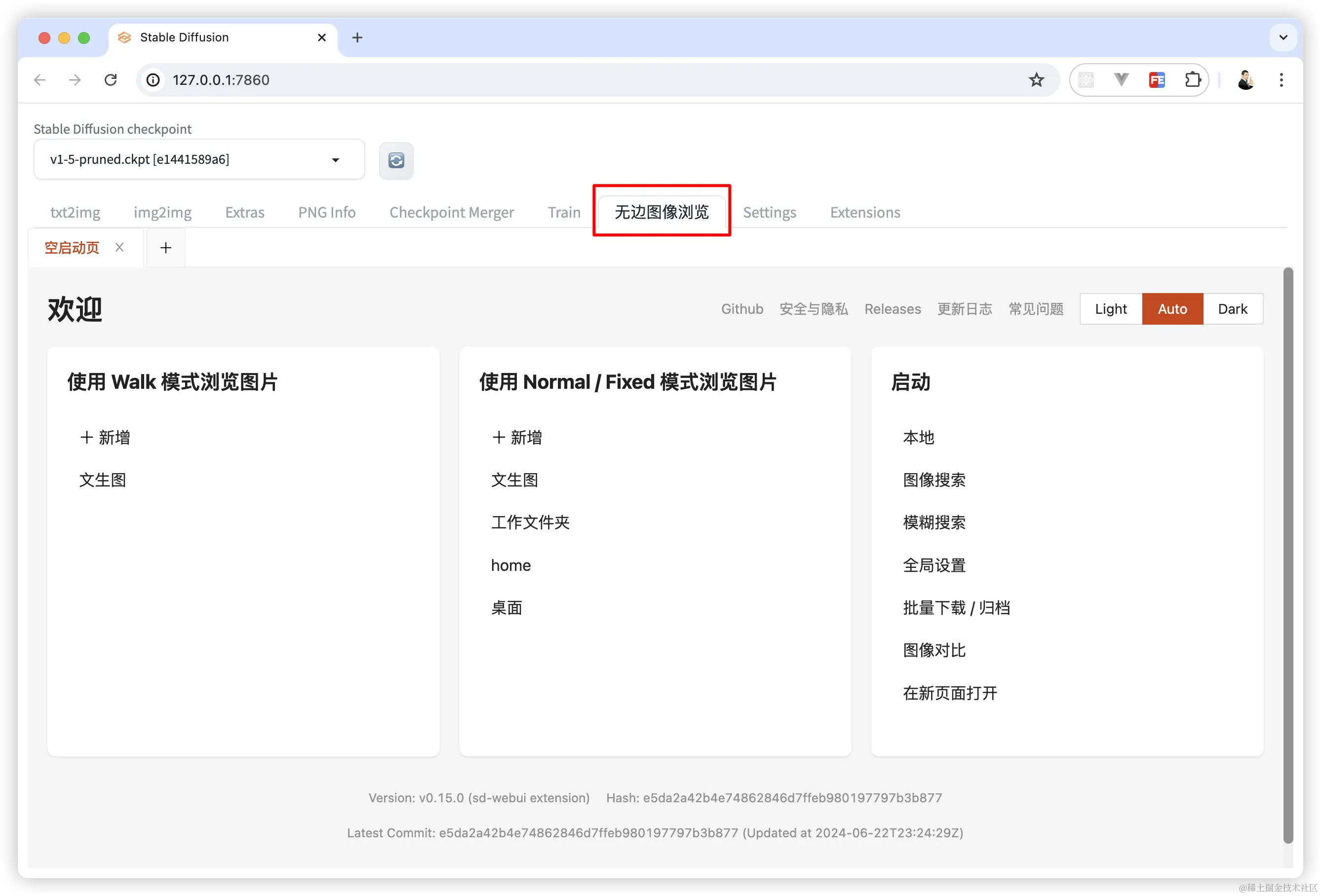The image size is (1321, 896).
Task: Click the Hash value text in footer
Action: coord(774,798)
